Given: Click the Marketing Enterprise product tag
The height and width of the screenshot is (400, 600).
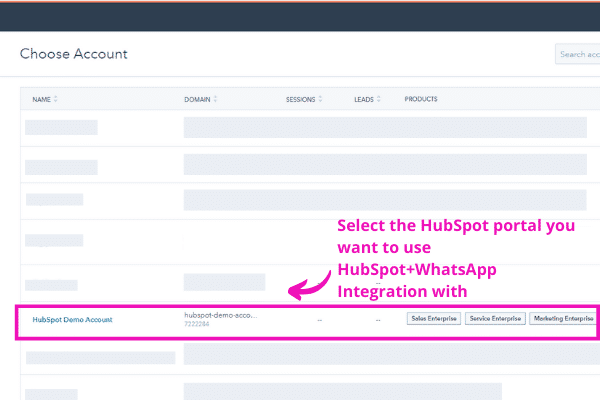Looking at the screenshot, I should [x=563, y=318].
